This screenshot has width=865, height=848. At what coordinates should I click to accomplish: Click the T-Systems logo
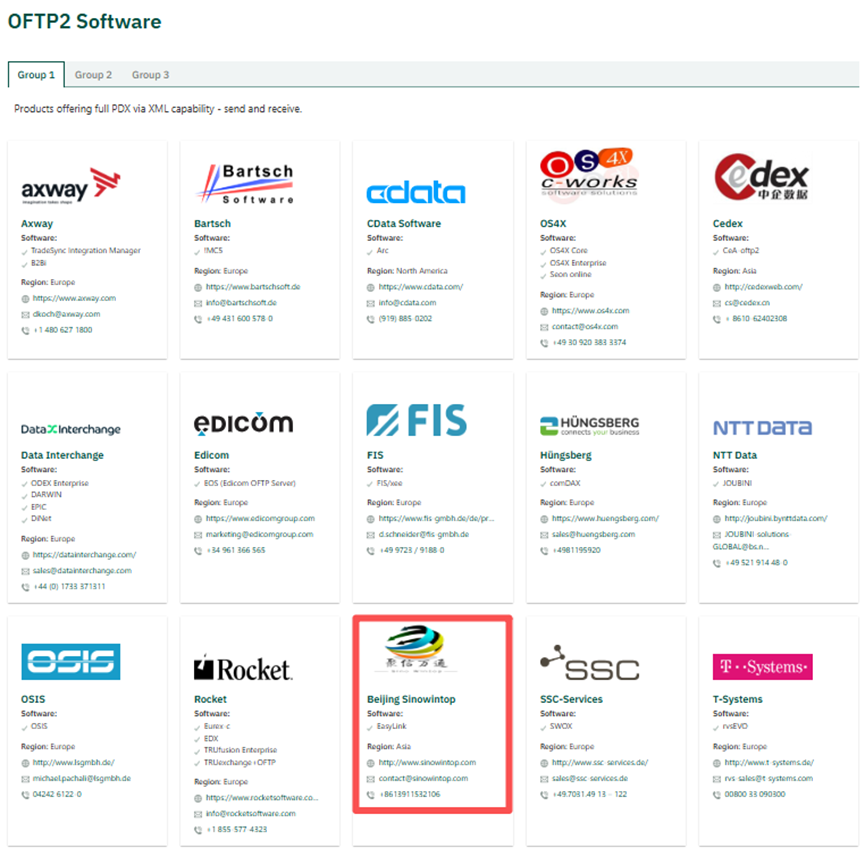point(762,667)
